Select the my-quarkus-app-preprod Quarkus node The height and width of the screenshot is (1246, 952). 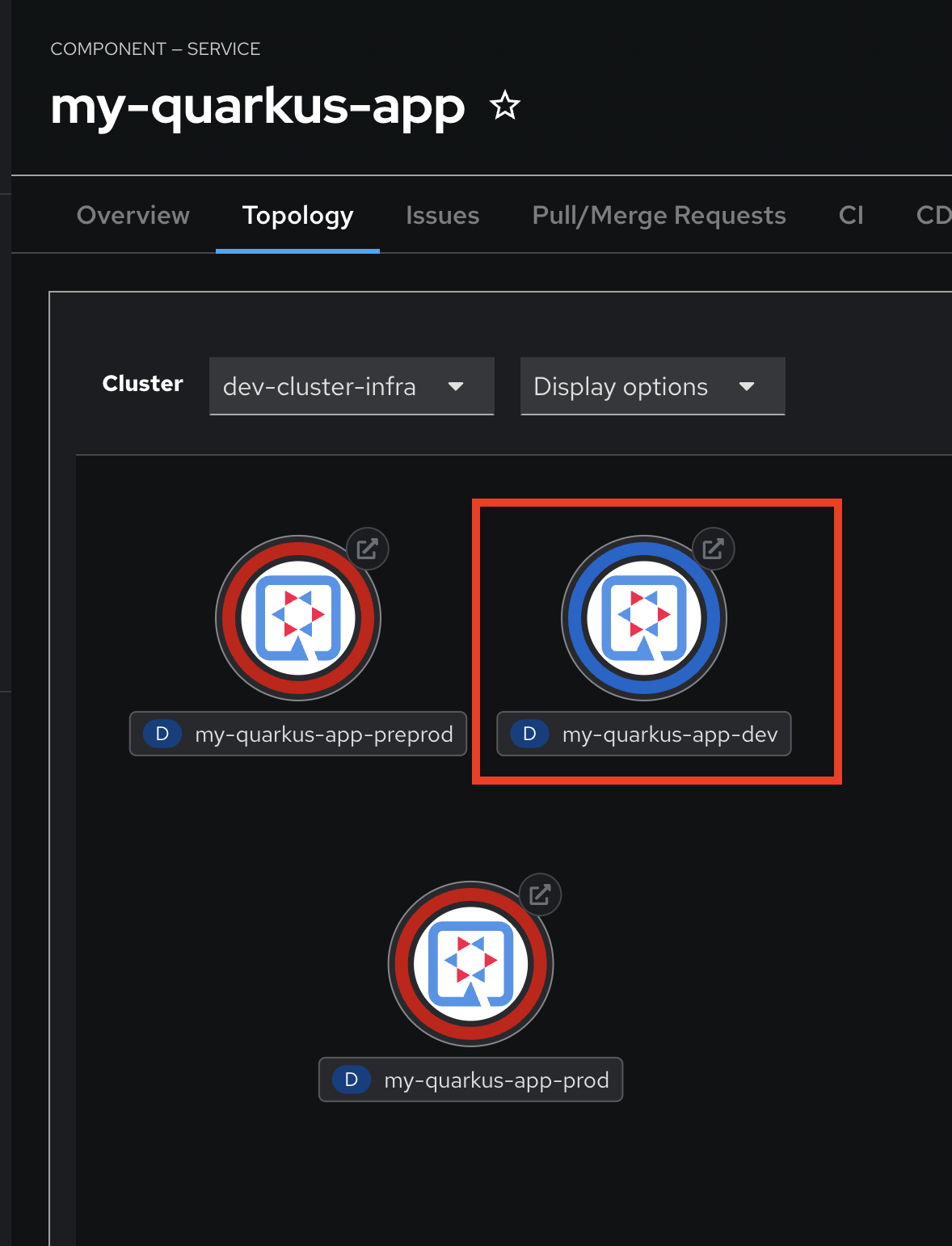point(298,618)
